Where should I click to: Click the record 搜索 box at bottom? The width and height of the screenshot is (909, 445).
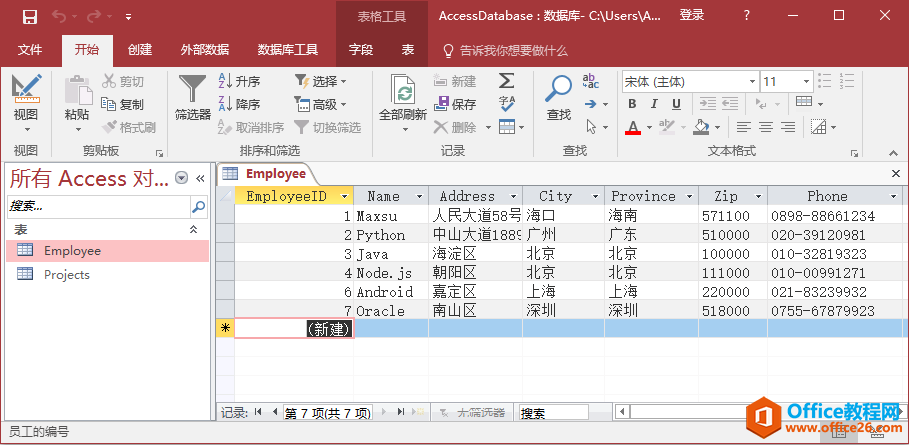554,413
